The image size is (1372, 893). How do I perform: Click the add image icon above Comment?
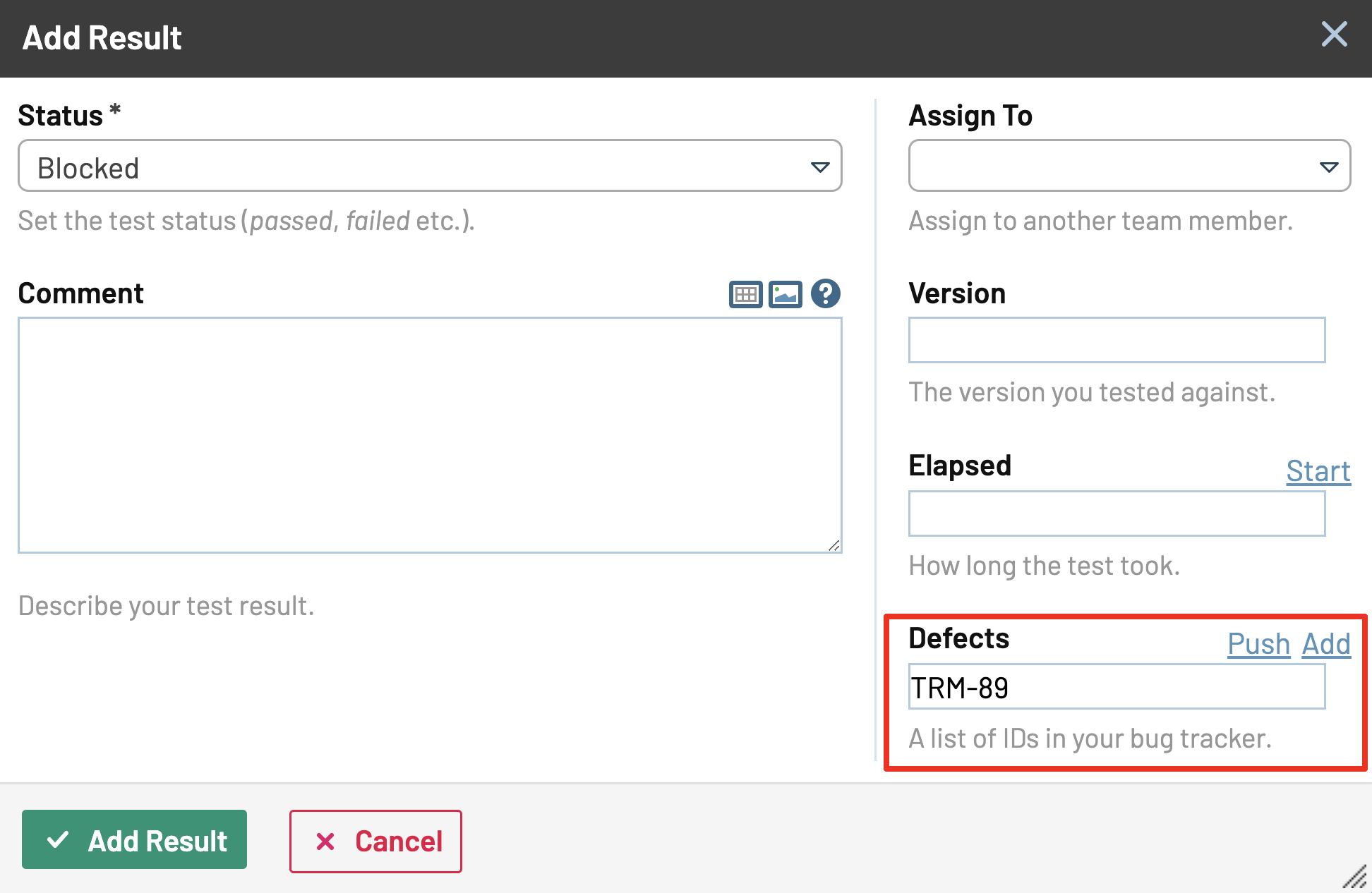(x=785, y=294)
